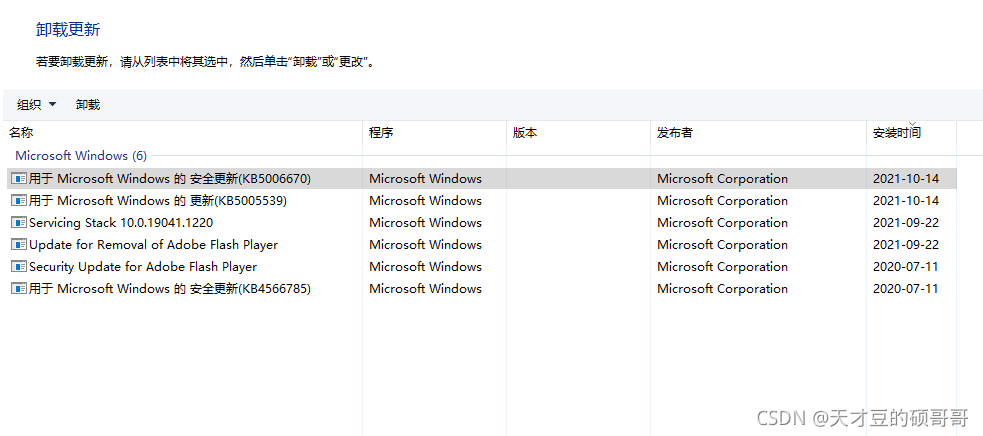
Task: Click icon beside Update for Removal of Adobe Flash
Action: click(x=19, y=245)
